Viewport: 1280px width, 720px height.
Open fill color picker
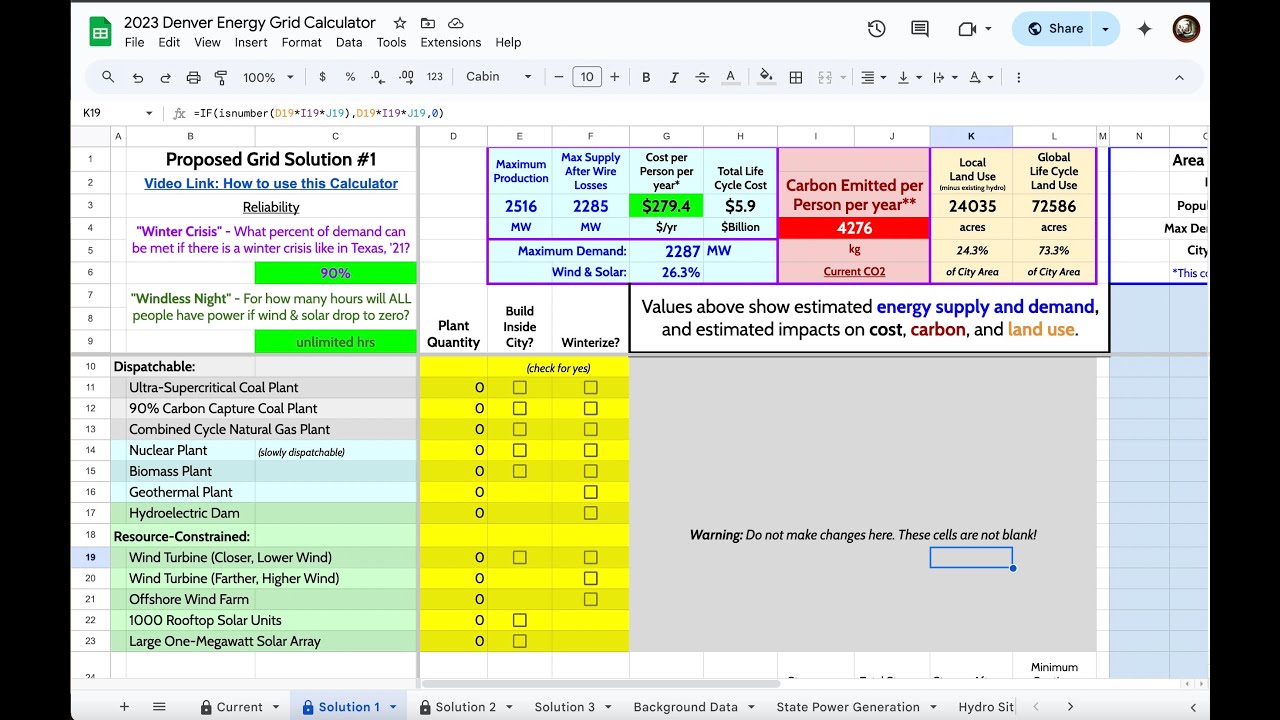[766, 77]
